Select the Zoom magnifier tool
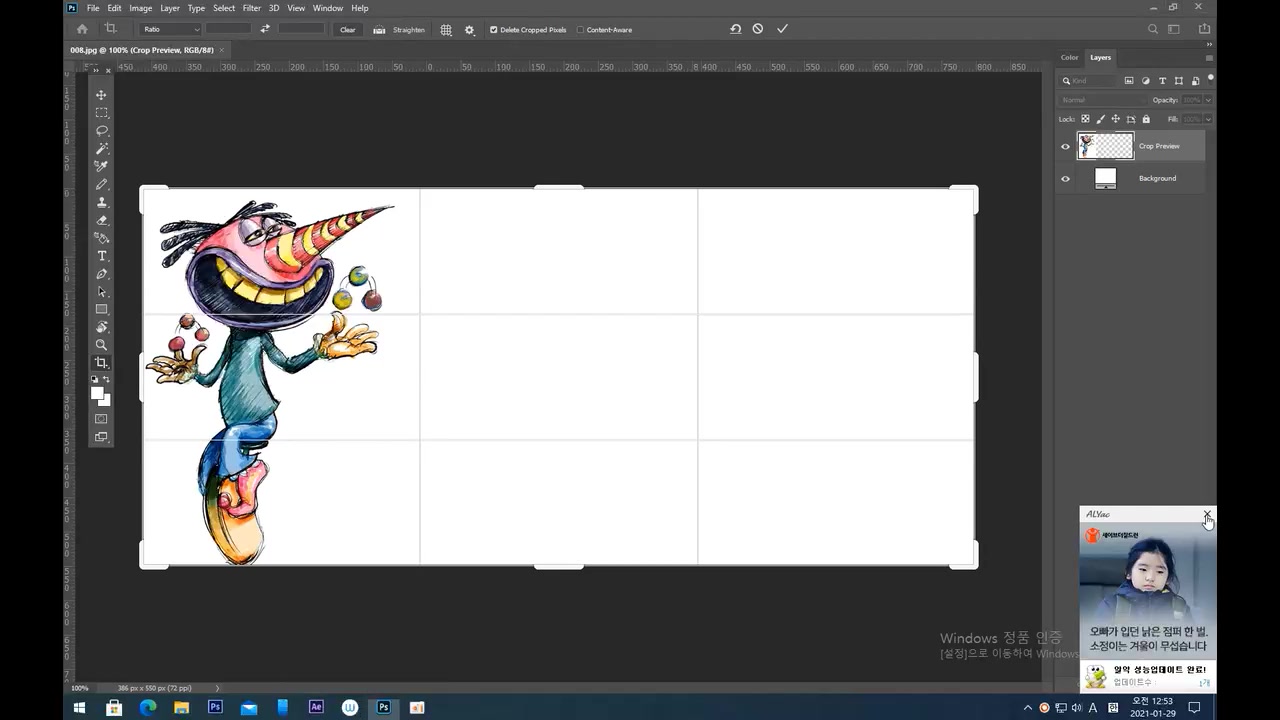The width and height of the screenshot is (1280, 720). (101, 345)
